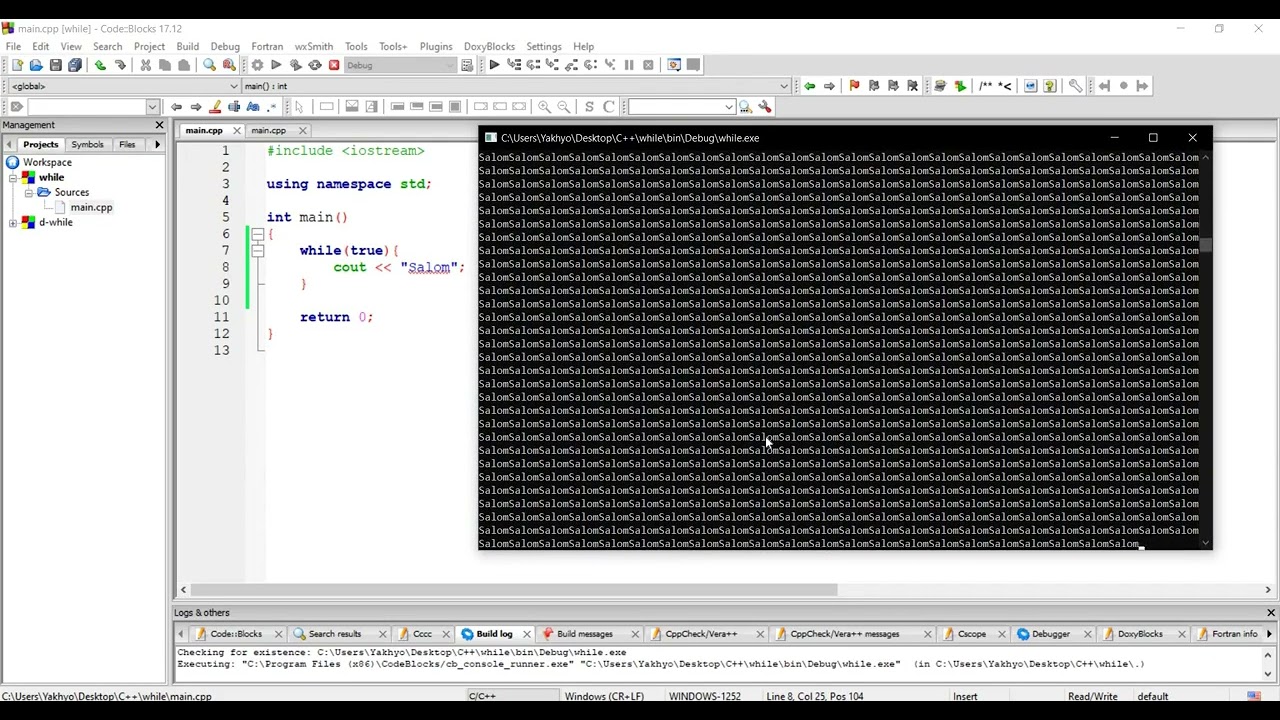Screen dimensions: 1280x720
Task: Click the Run to cursor debug icon
Action: (514, 65)
